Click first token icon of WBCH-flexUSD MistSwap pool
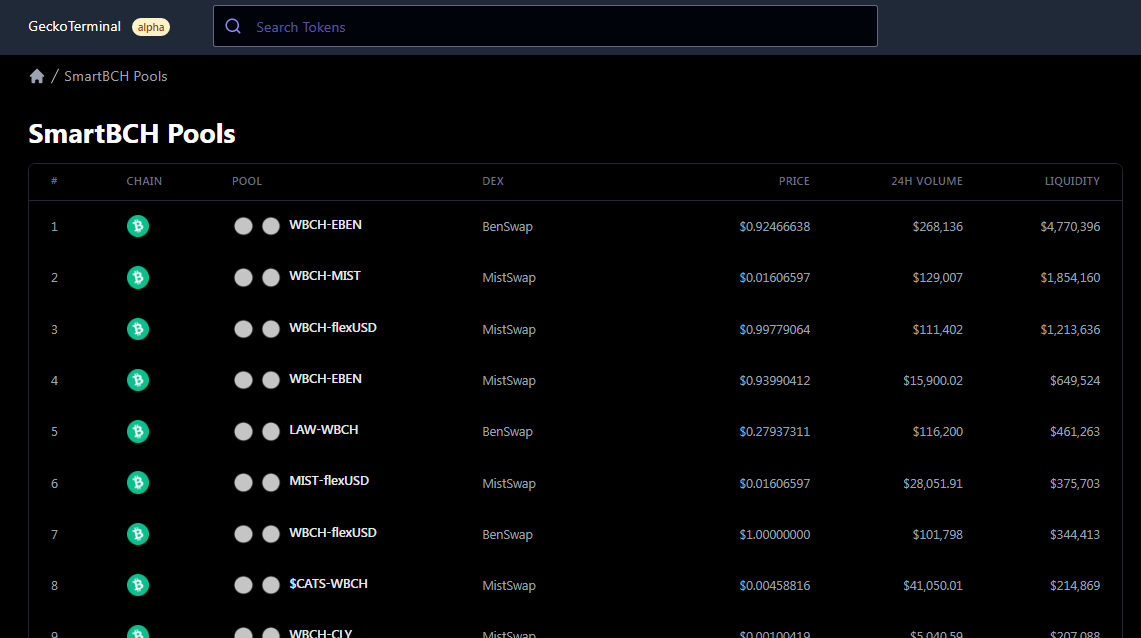This screenshot has height=638, width=1141. (x=243, y=329)
